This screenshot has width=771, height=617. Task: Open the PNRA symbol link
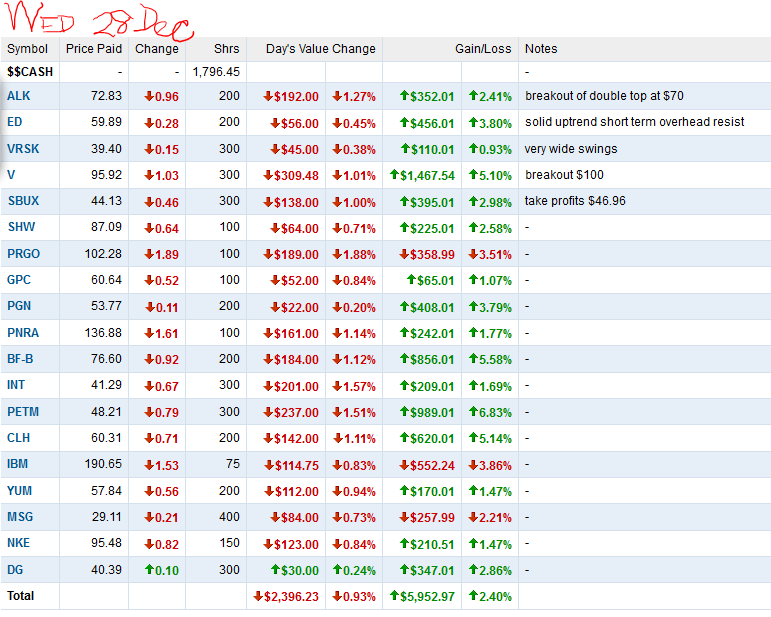tap(23, 333)
